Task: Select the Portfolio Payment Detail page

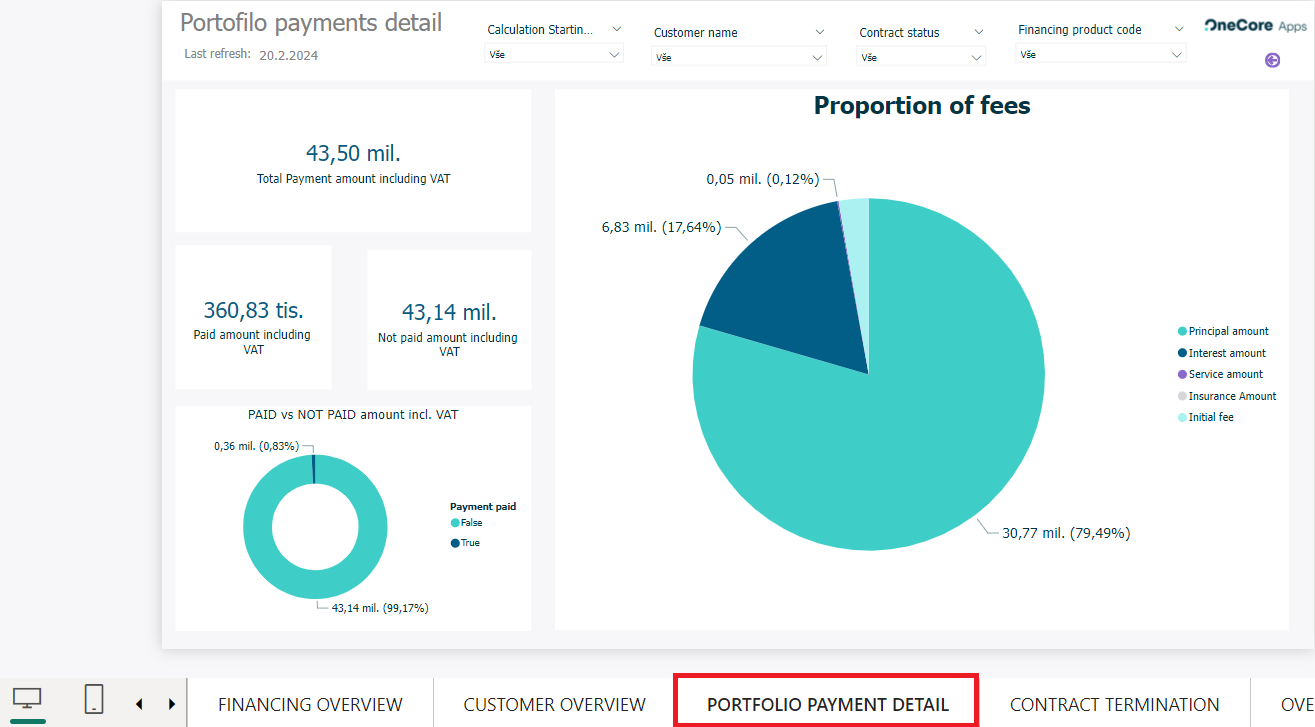Action: [827, 704]
